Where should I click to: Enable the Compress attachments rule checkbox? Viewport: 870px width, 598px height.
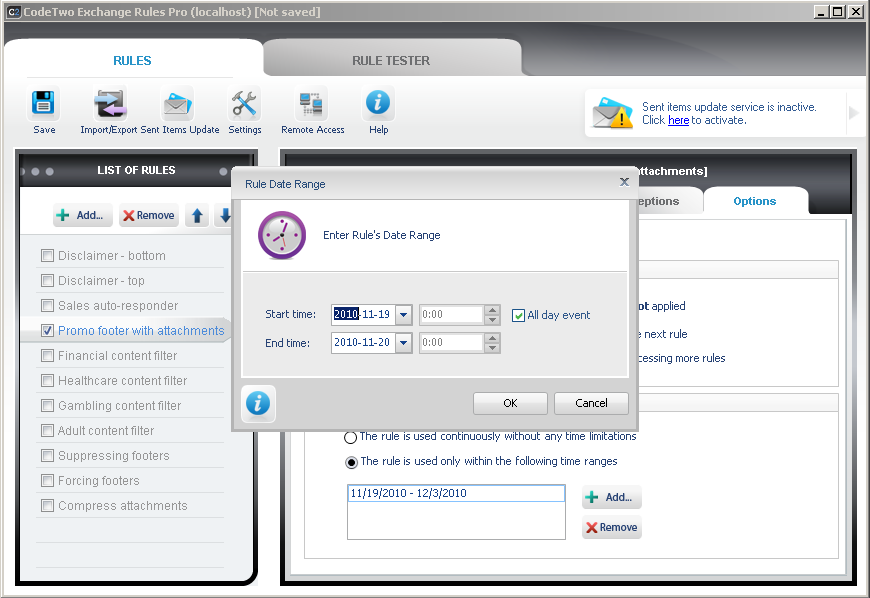click(x=47, y=505)
